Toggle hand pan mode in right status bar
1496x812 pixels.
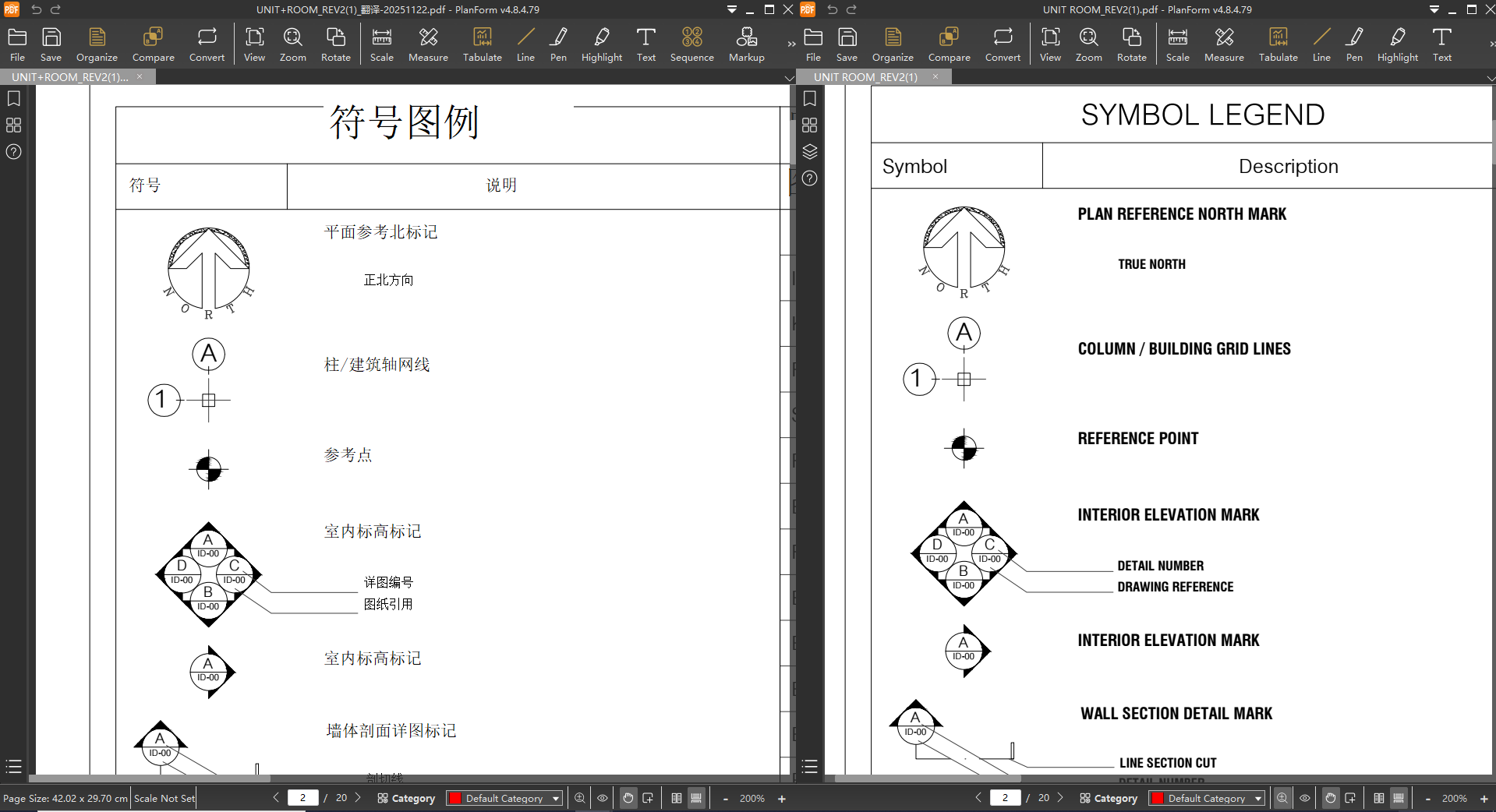[1330, 798]
